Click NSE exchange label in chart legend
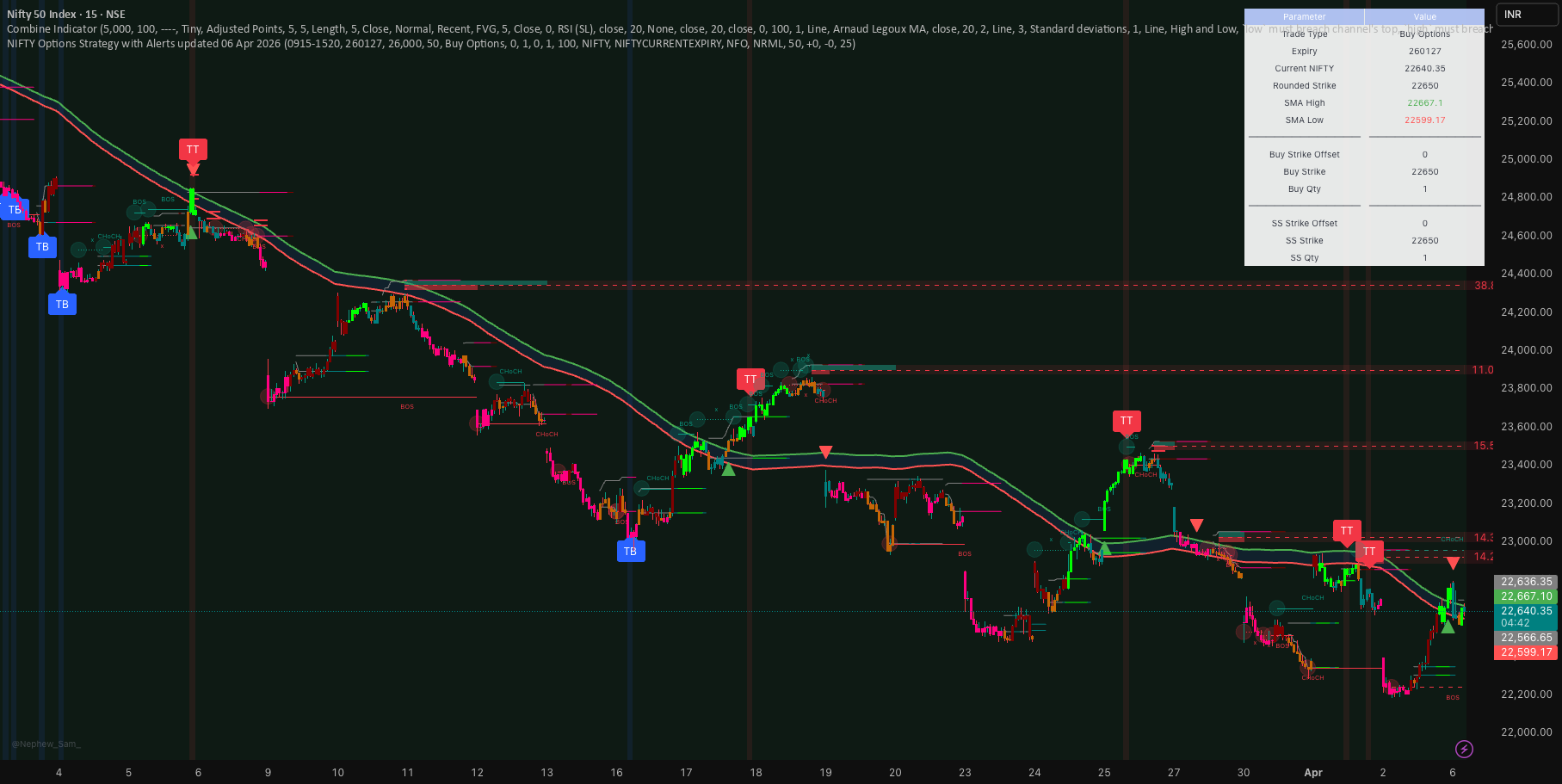Viewport: 1562px width, 784px height. [115, 14]
